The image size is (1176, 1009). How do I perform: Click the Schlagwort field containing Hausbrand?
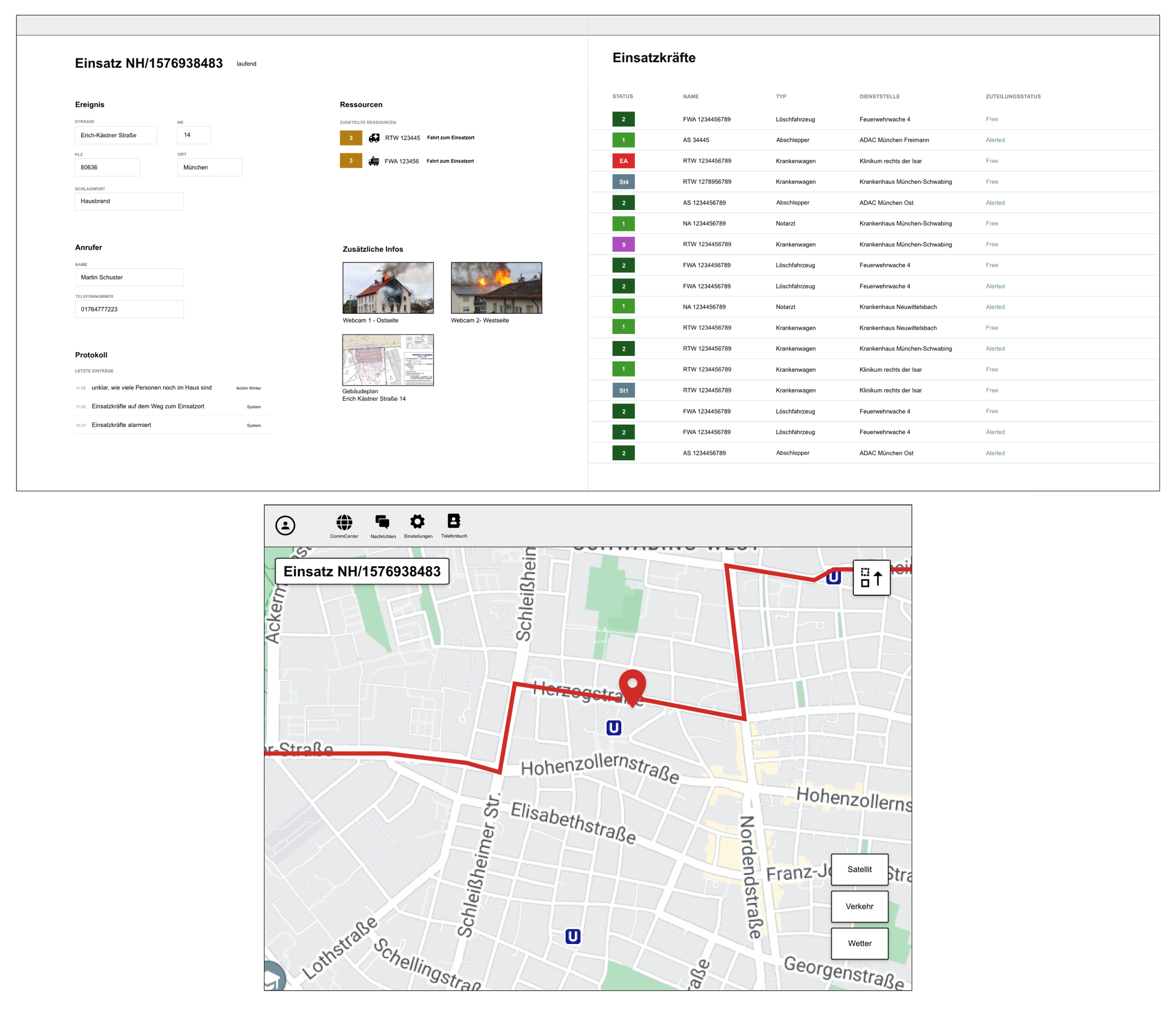pyautogui.click(x=129, y=201)
